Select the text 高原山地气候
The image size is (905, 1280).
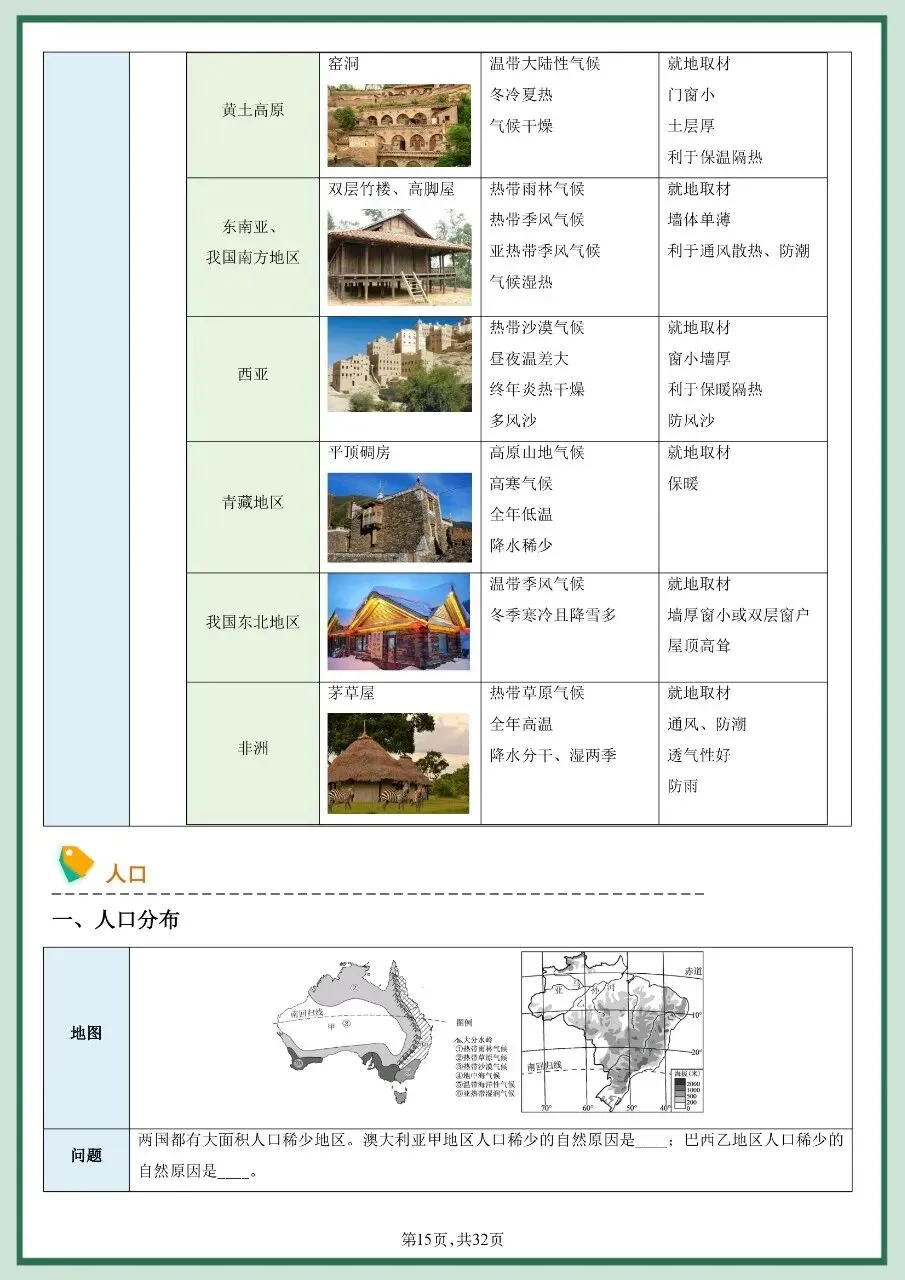coord(537,453)
